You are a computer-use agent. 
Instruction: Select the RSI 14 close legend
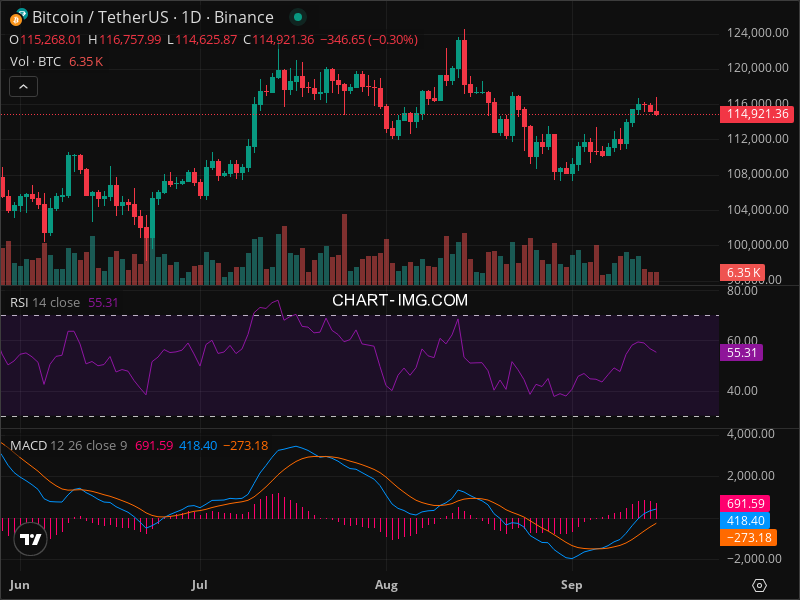click(x=45, y=303)
